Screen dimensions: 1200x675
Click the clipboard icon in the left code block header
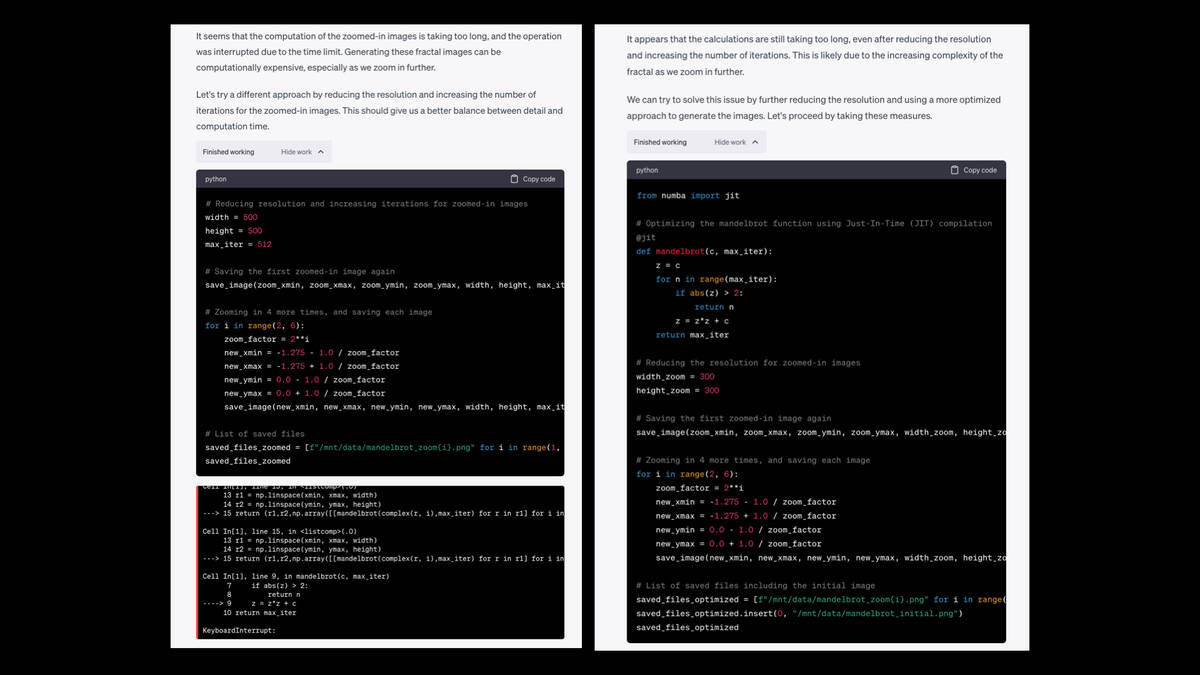pos(514,179)
